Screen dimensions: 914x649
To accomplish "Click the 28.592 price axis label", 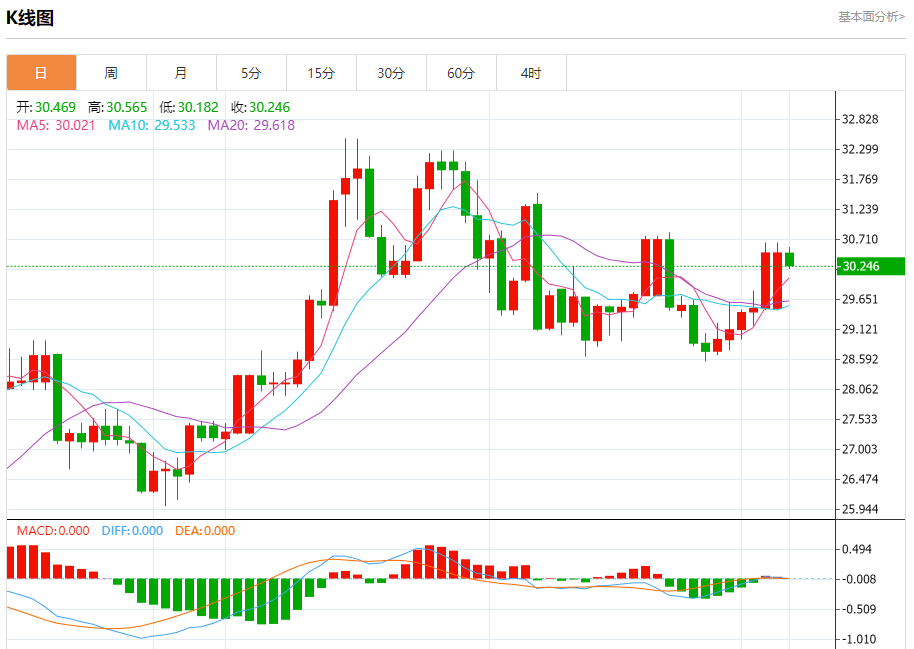I will point(860,359).
